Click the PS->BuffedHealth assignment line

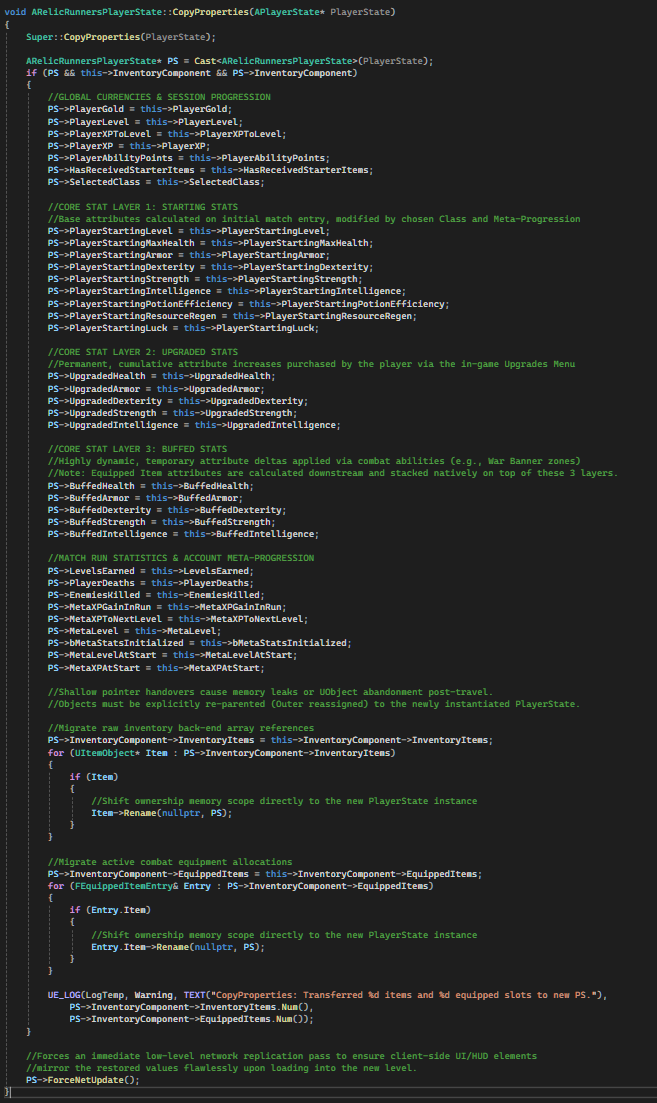click(x=151, y=485)
